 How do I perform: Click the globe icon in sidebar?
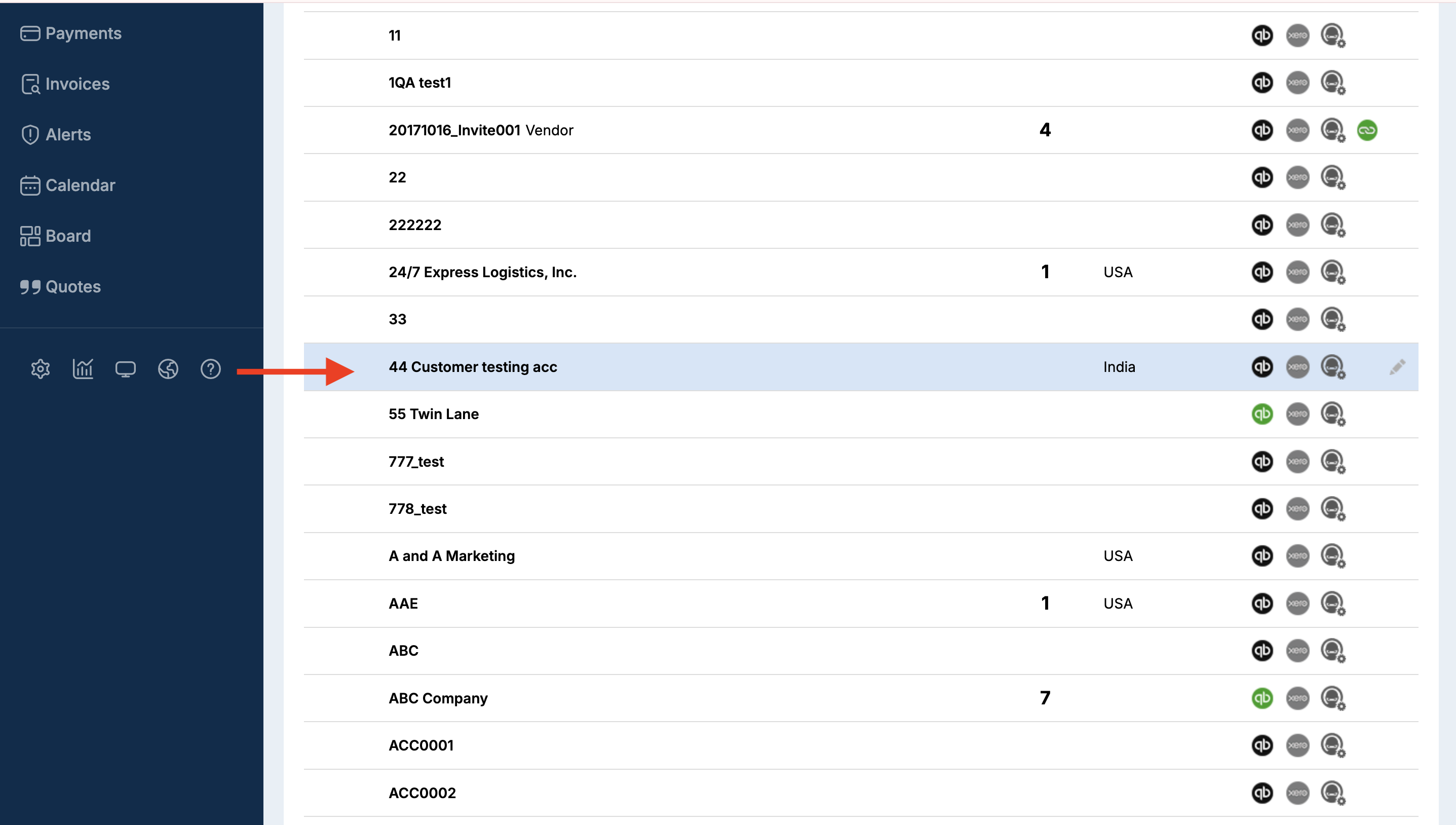168,369
